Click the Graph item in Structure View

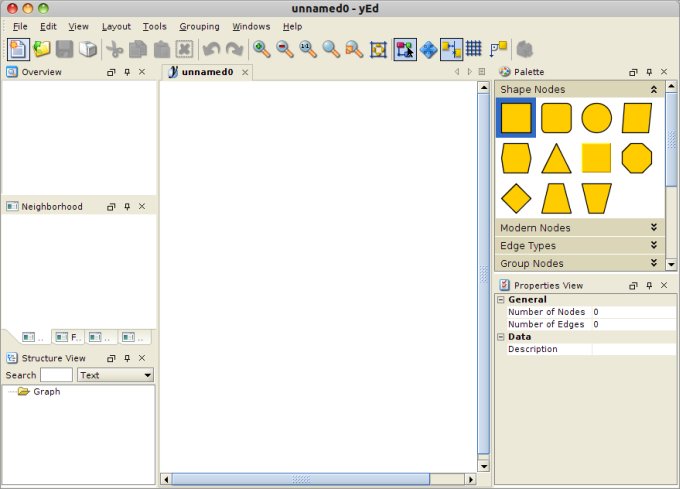46,392
